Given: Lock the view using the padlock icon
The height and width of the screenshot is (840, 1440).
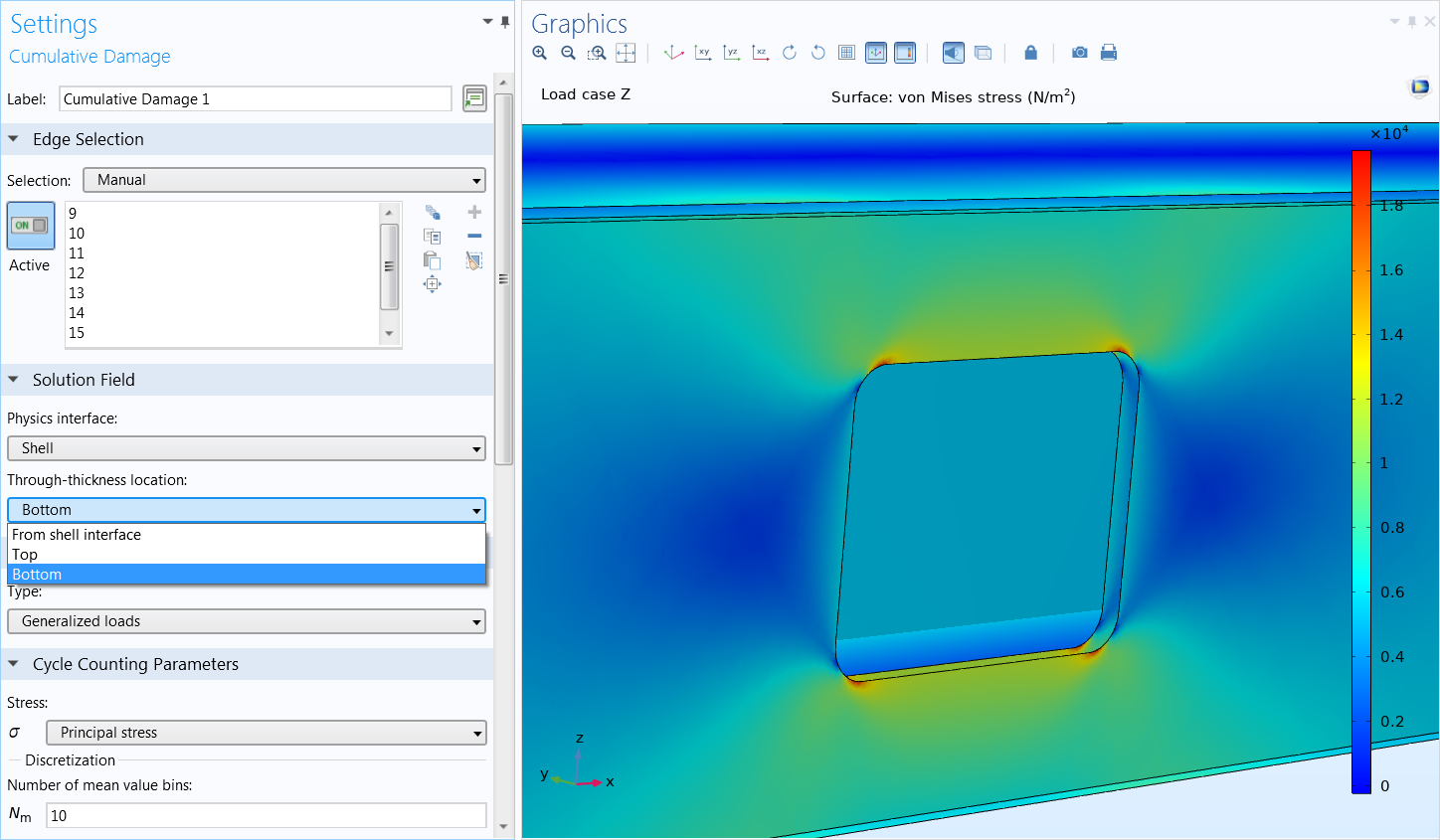Looking at the screenshot, I should click(x=1031, y=53).
